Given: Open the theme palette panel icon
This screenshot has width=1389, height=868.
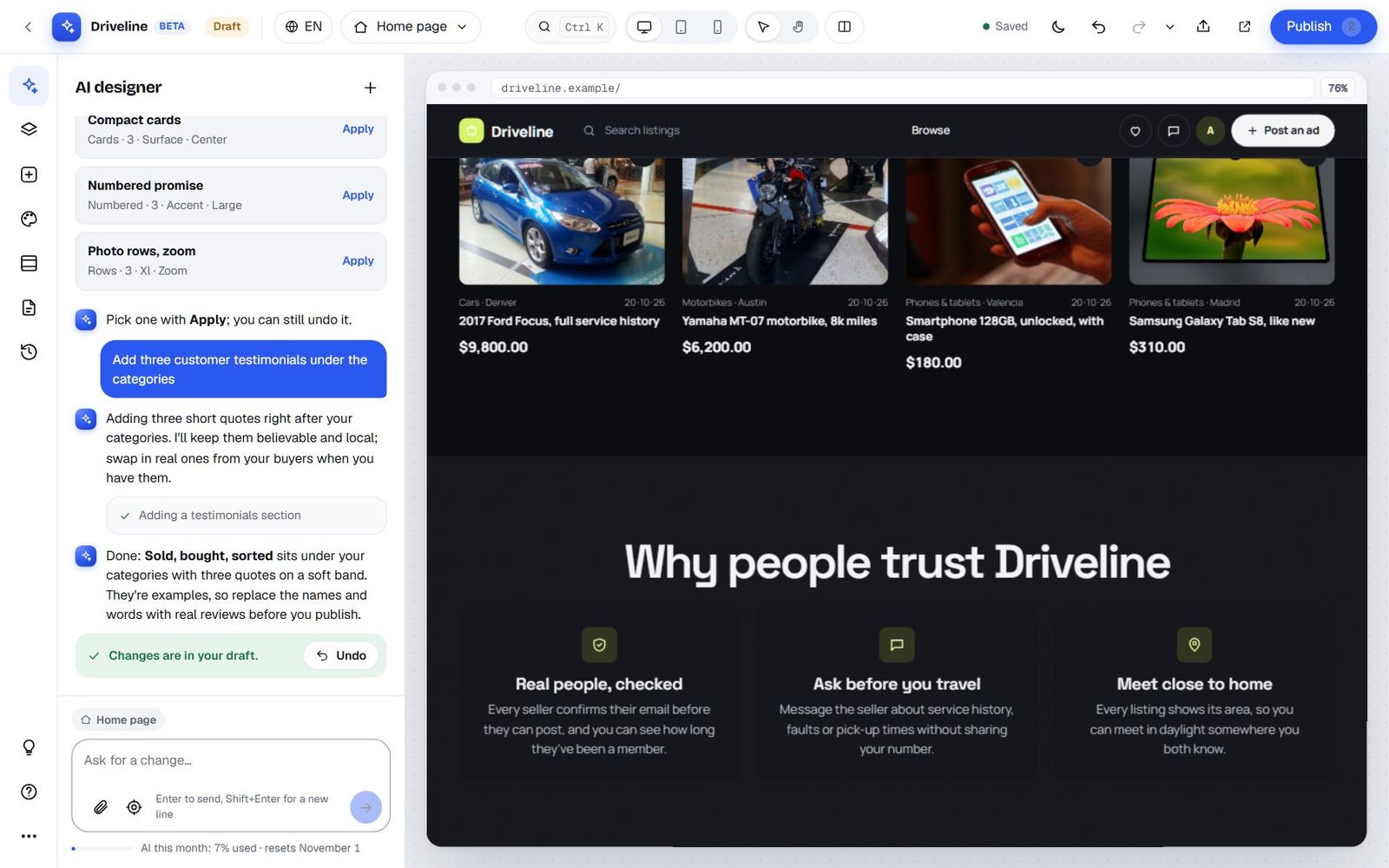Looking at the screenshot, I should 29,219.
